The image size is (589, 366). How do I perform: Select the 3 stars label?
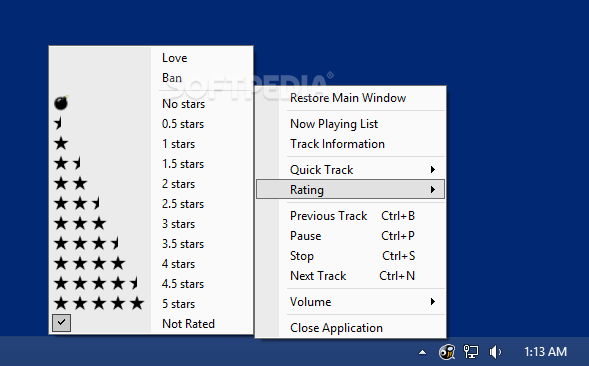tap(178, 224)
